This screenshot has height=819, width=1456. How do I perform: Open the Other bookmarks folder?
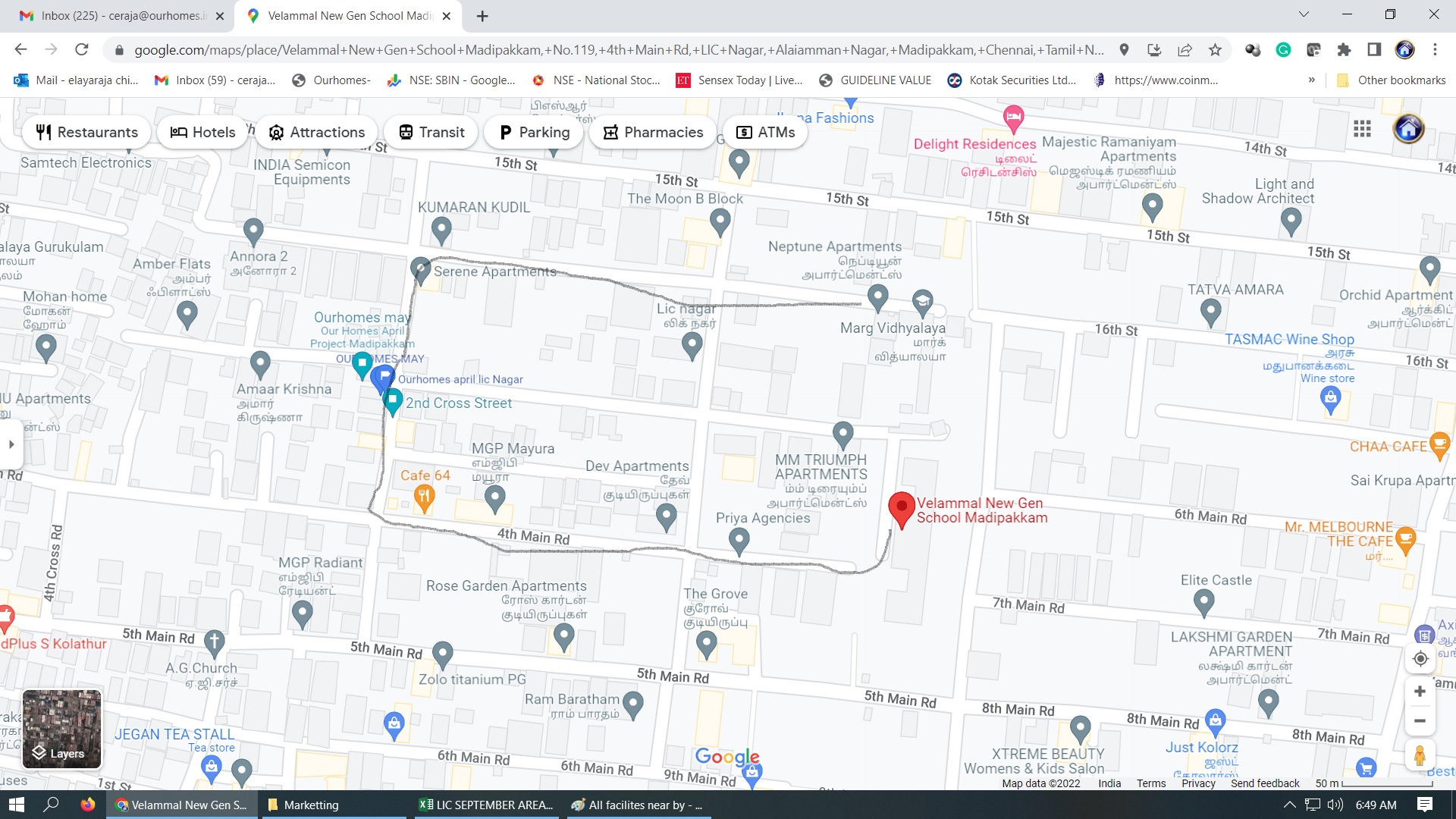click(1391, 80)
